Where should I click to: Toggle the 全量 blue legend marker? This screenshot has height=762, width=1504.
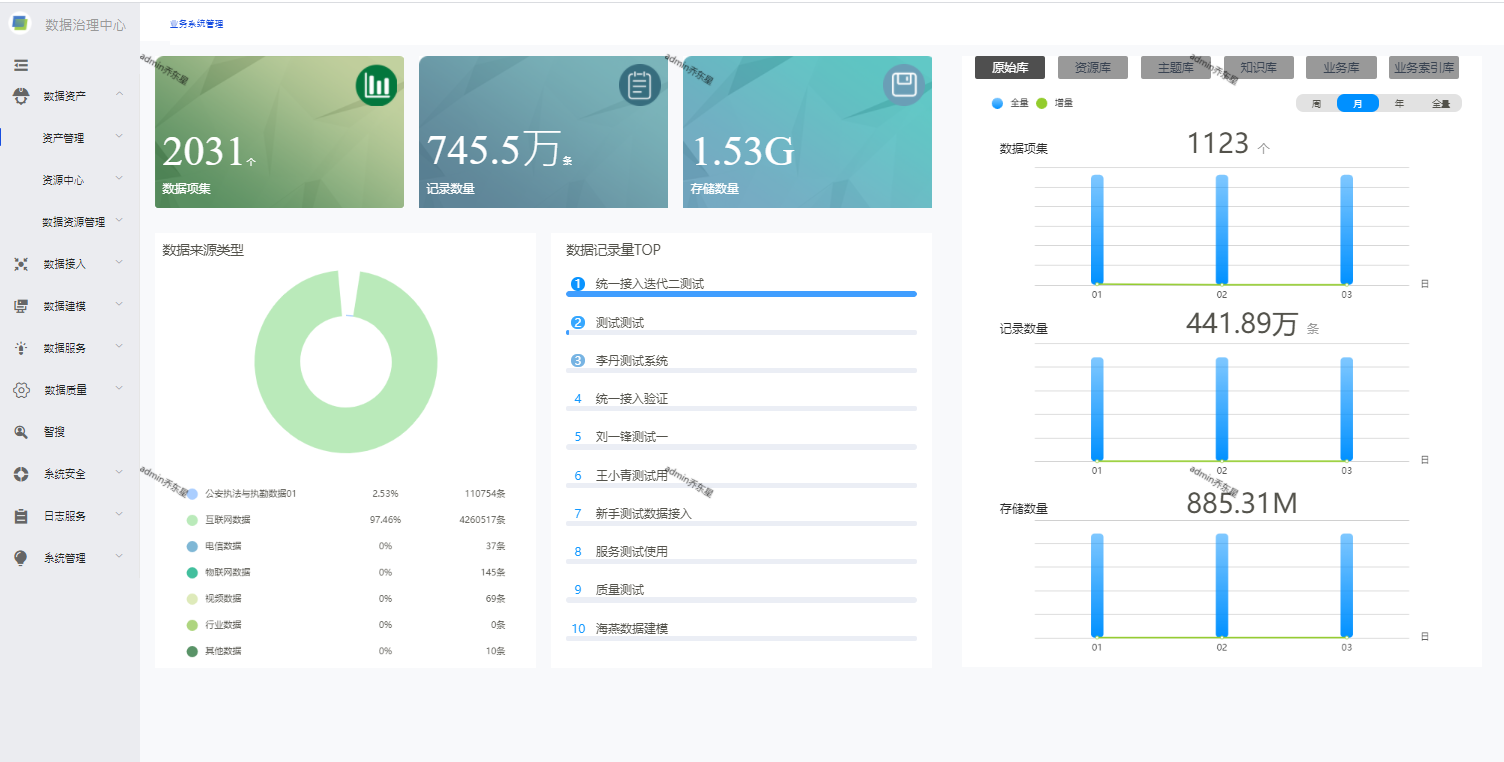point(997,103)
